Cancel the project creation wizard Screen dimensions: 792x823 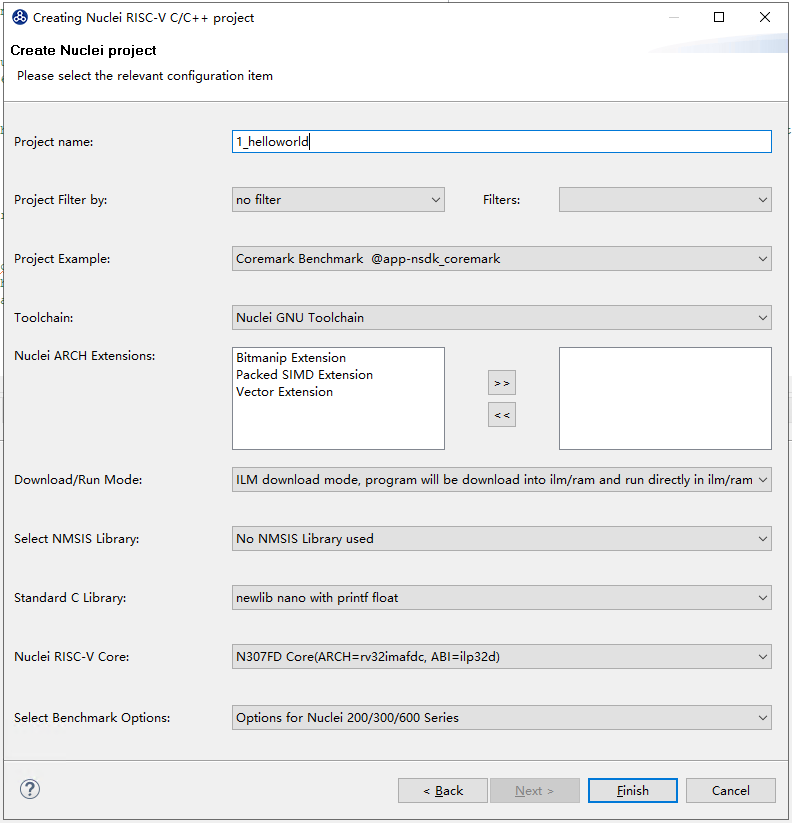click(730, 791)
